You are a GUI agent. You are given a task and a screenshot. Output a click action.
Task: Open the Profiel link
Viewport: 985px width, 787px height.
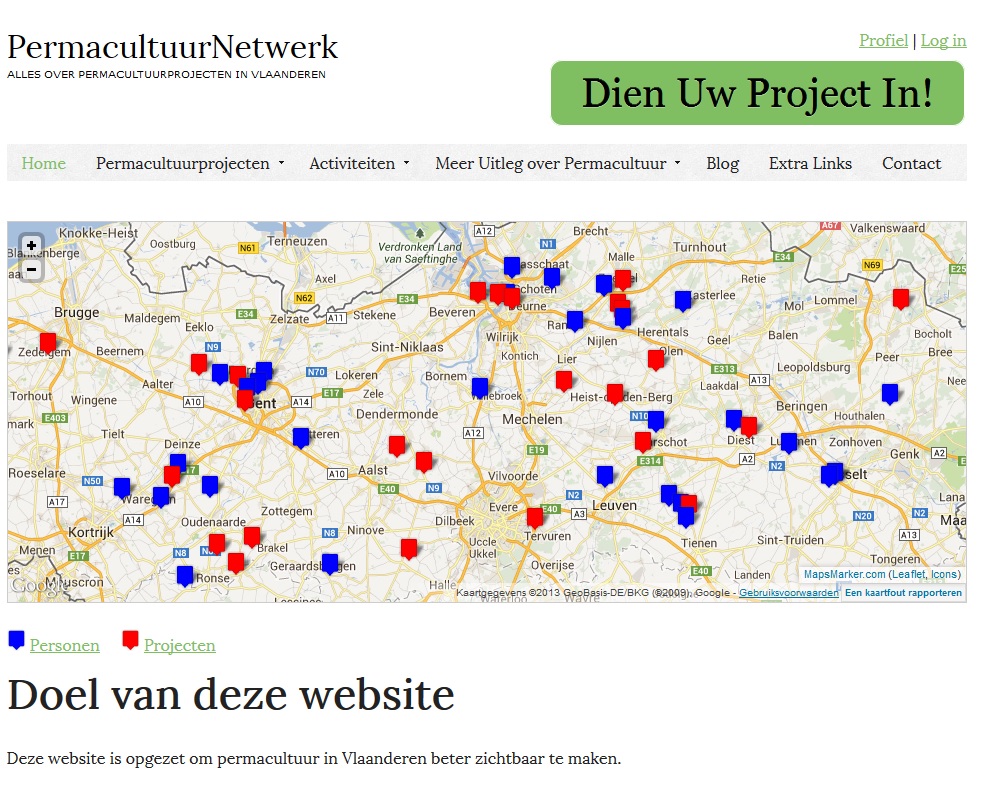pos(883,41)
